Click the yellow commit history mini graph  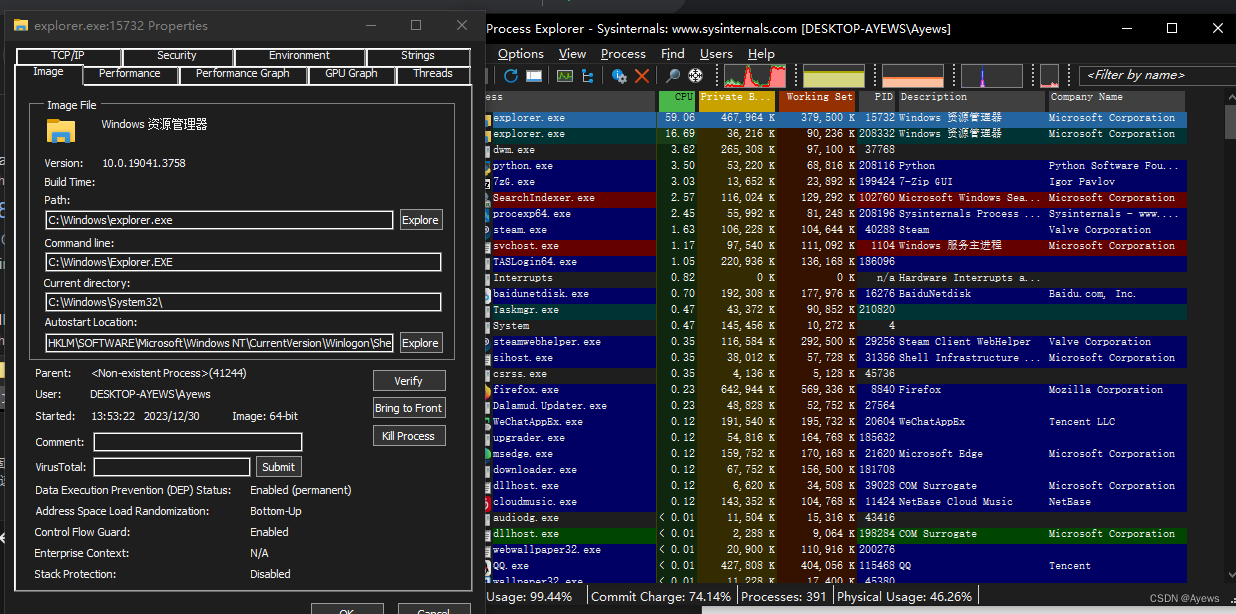pyautogui.click(x=833, y=76)
